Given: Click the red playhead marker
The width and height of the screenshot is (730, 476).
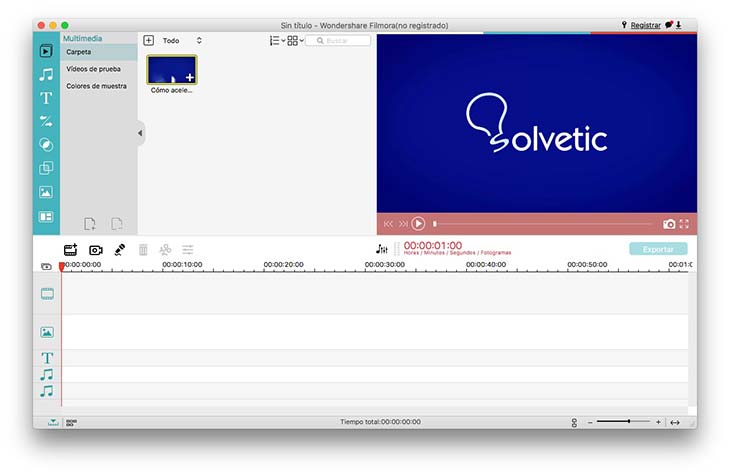Looking at the screenshot, I should 61,266.
